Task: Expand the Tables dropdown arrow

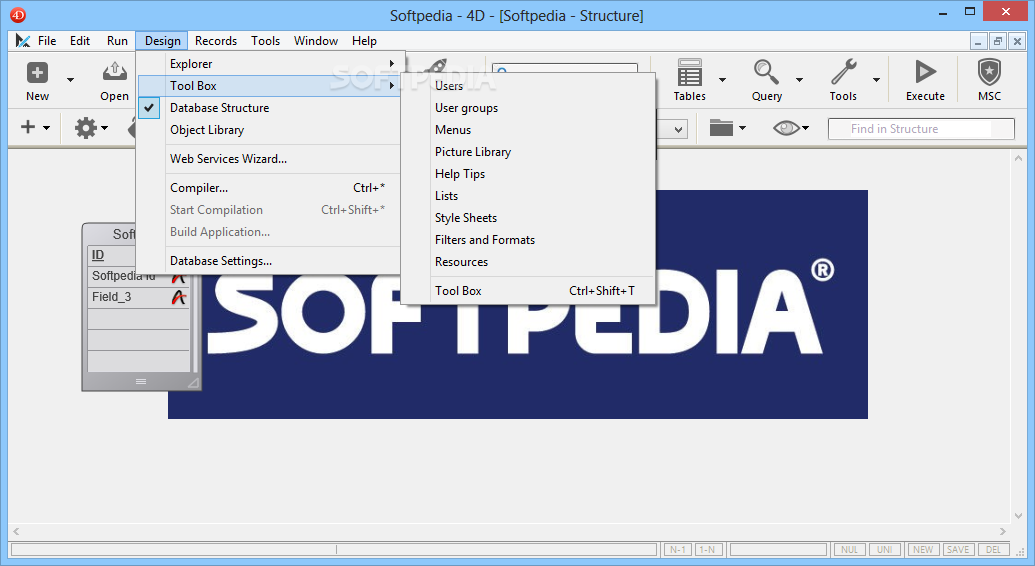Action: coord(722,80)
